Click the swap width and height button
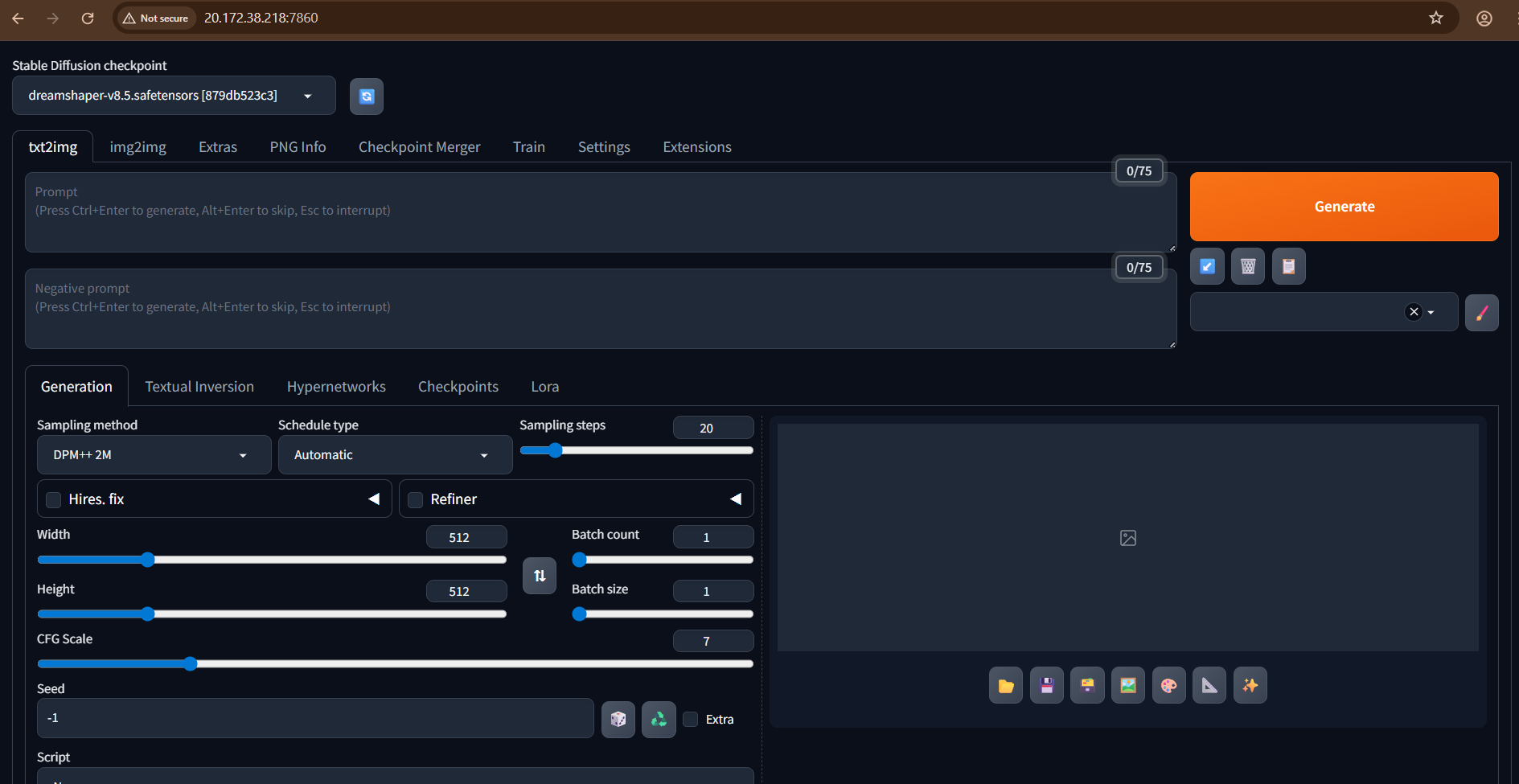 point(540,576)
